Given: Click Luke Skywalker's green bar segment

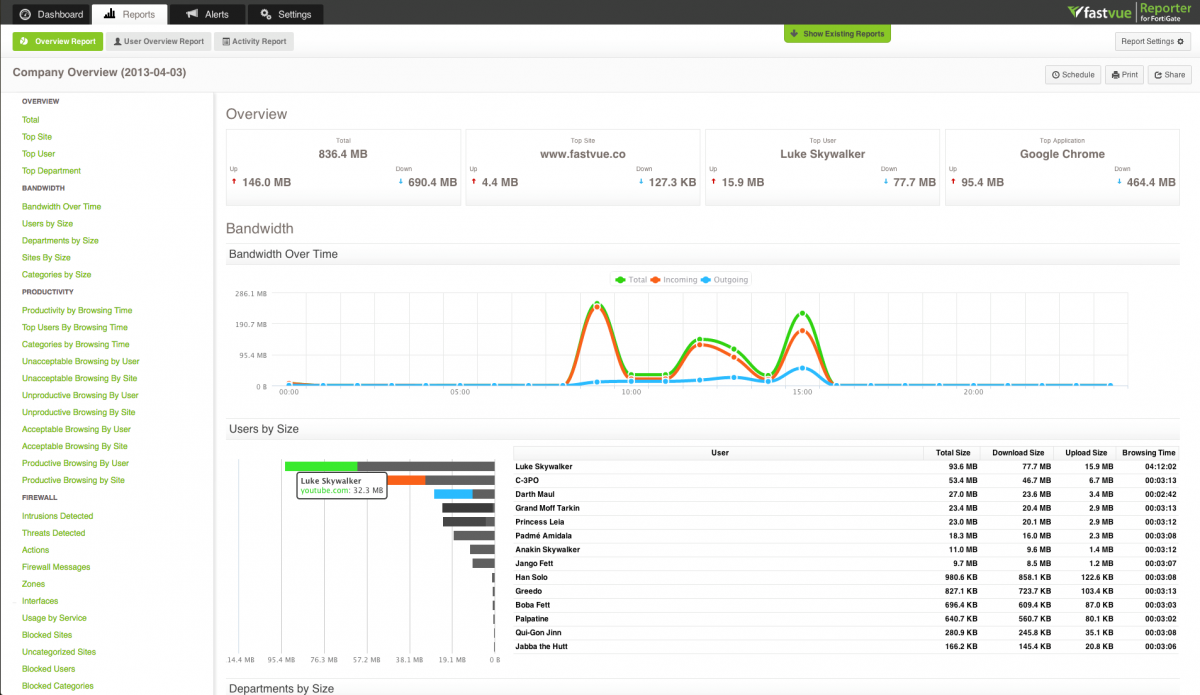Looking at the screenshot, I should [x=320, y=466].
